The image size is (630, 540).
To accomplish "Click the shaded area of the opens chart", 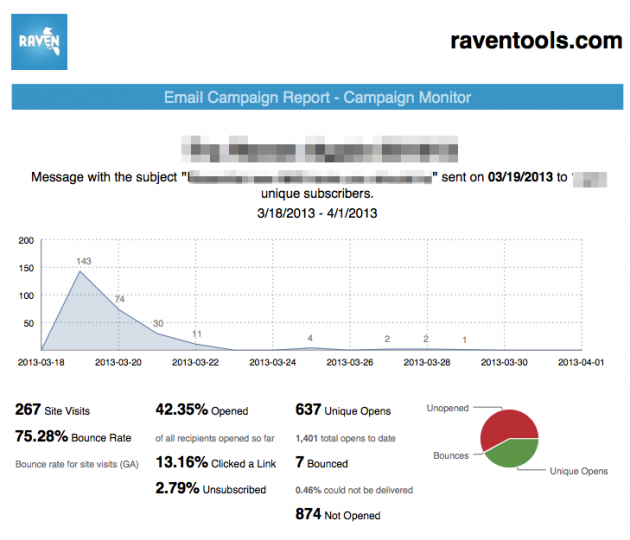I will [x=92, y=321].
